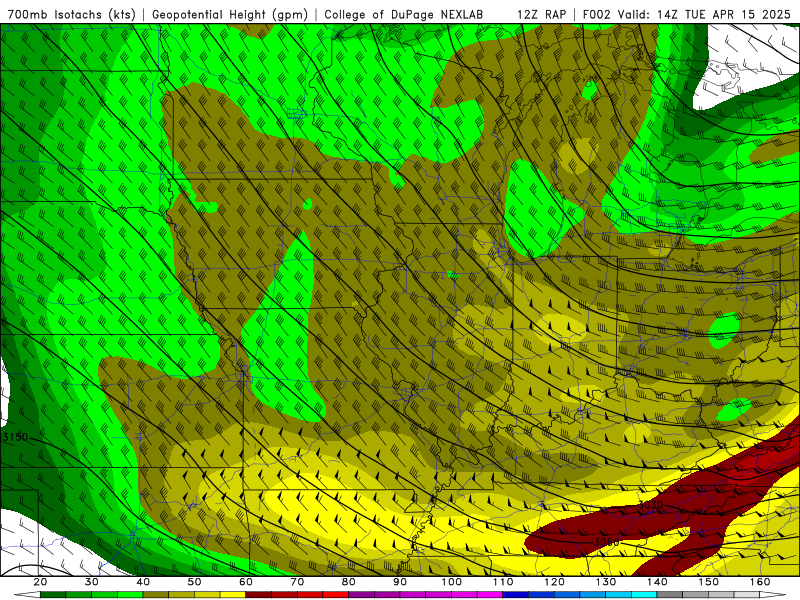800x600 pixels.
Task: Select the 'College of DuPage NEXLAB' header text
Action: [x=403, y=15]
